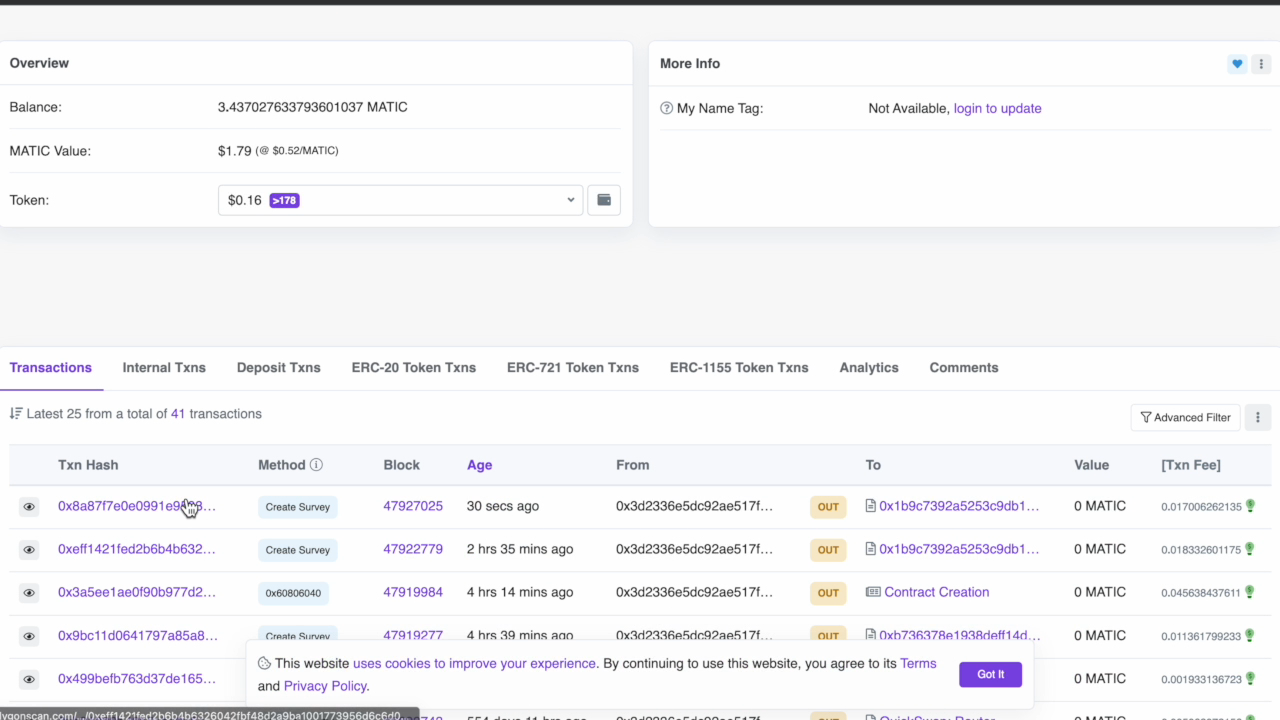Open transaction hash 0xeff1421fed2b6b4b632
1280x720 pixels.
[137, 549]
